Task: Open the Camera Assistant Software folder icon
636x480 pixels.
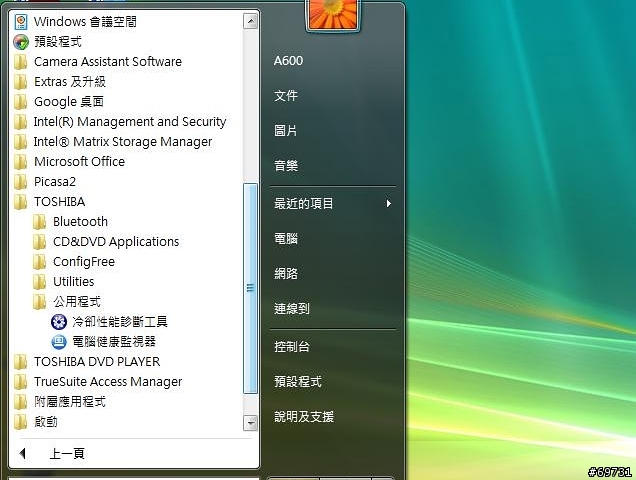Action: coord(20,62)
